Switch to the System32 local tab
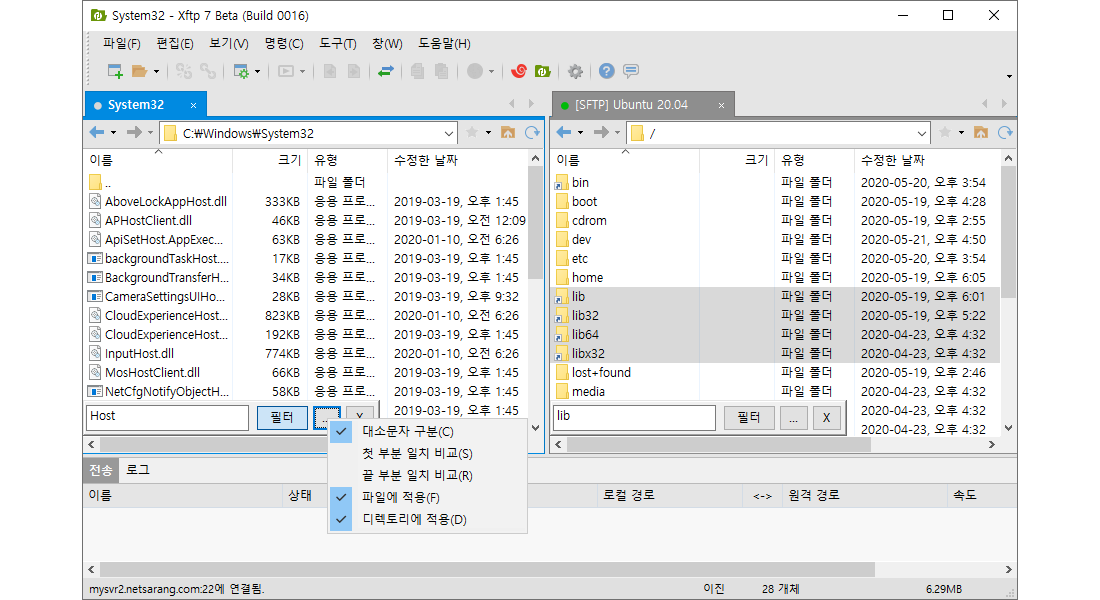 (146, 105)
